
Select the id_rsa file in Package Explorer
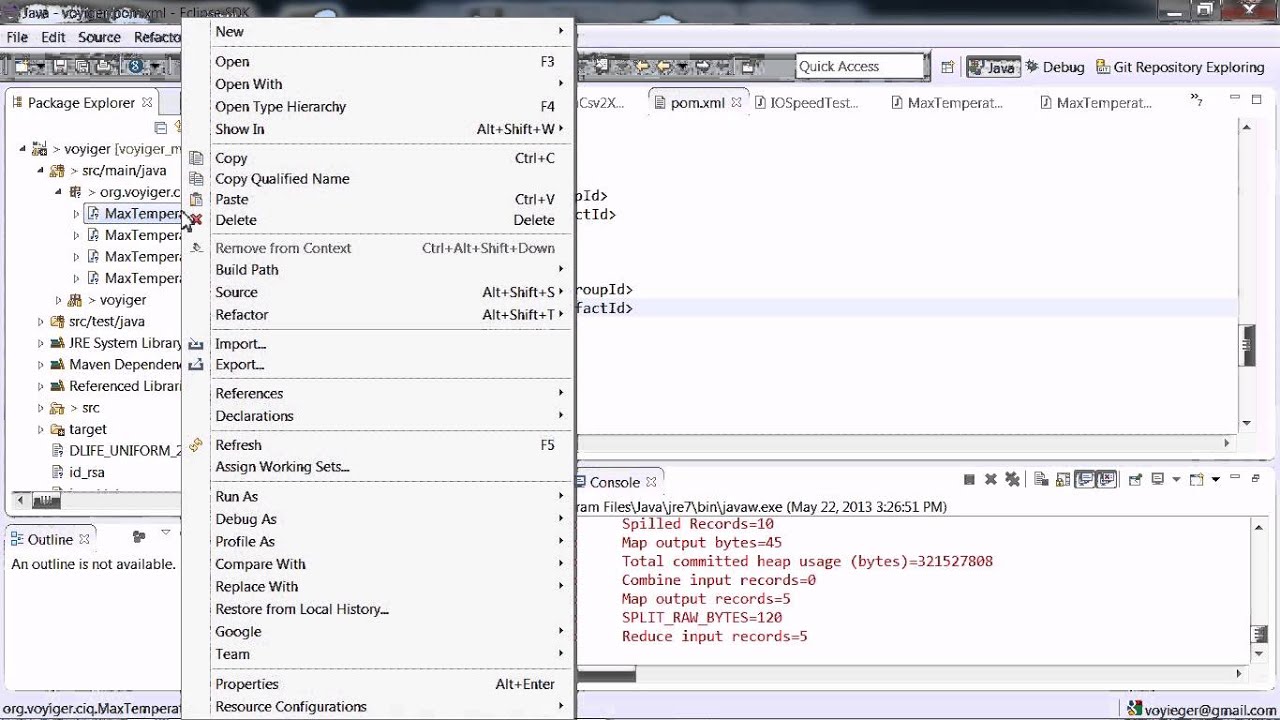click(x=78, y=472)
